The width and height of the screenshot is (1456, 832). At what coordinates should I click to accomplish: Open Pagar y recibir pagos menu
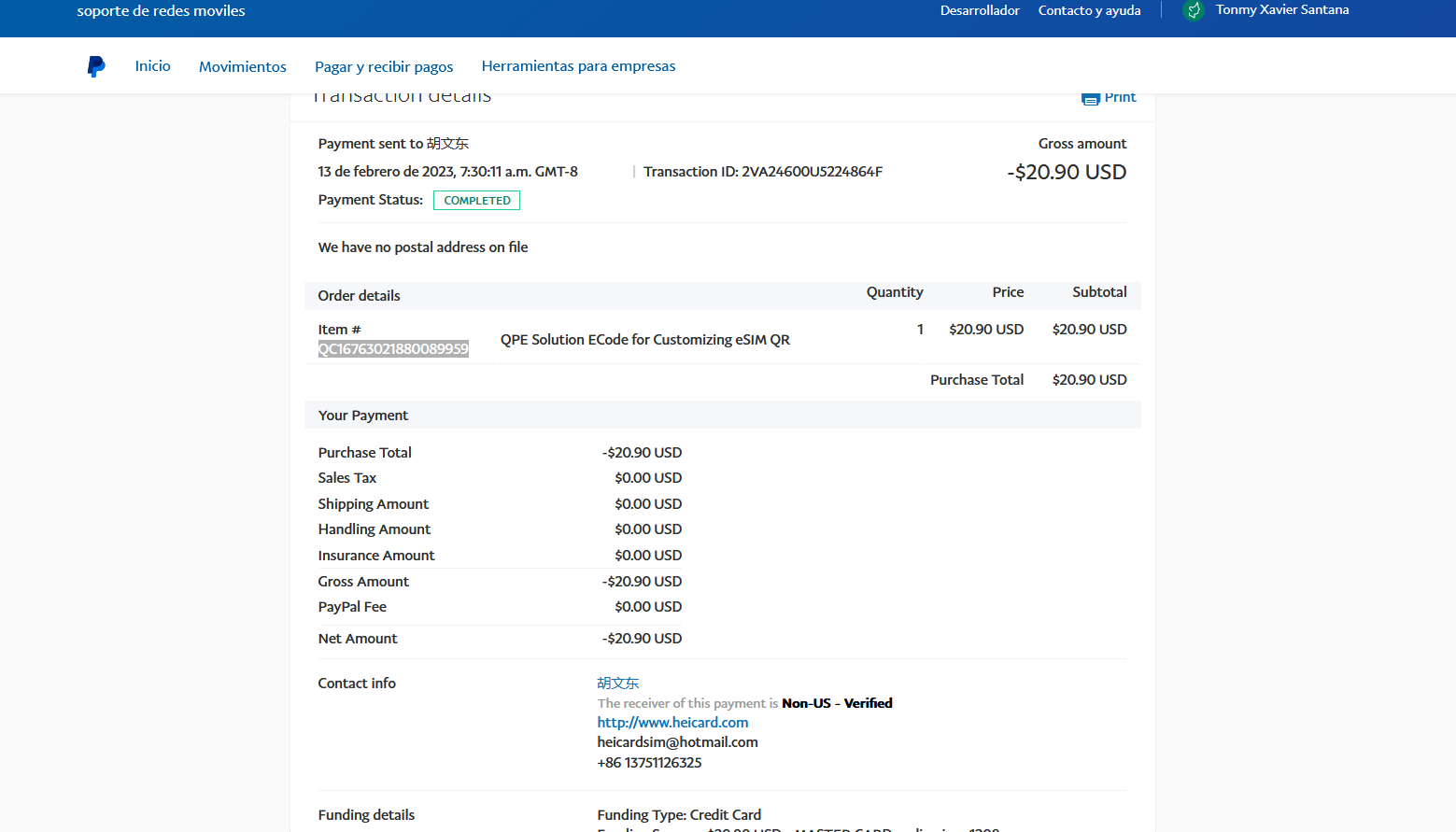(384, 67)
